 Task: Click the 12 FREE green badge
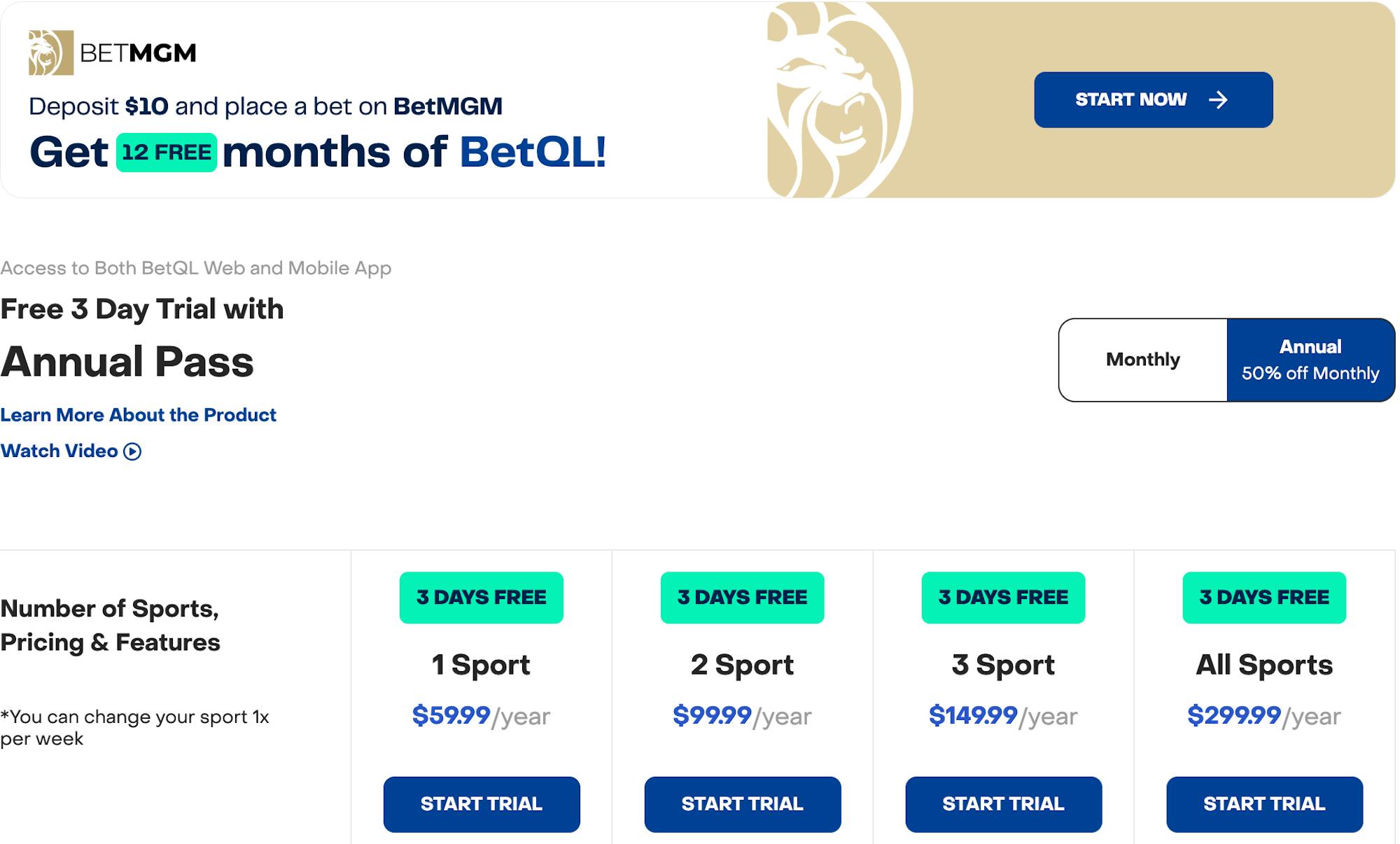click(167, 153)
